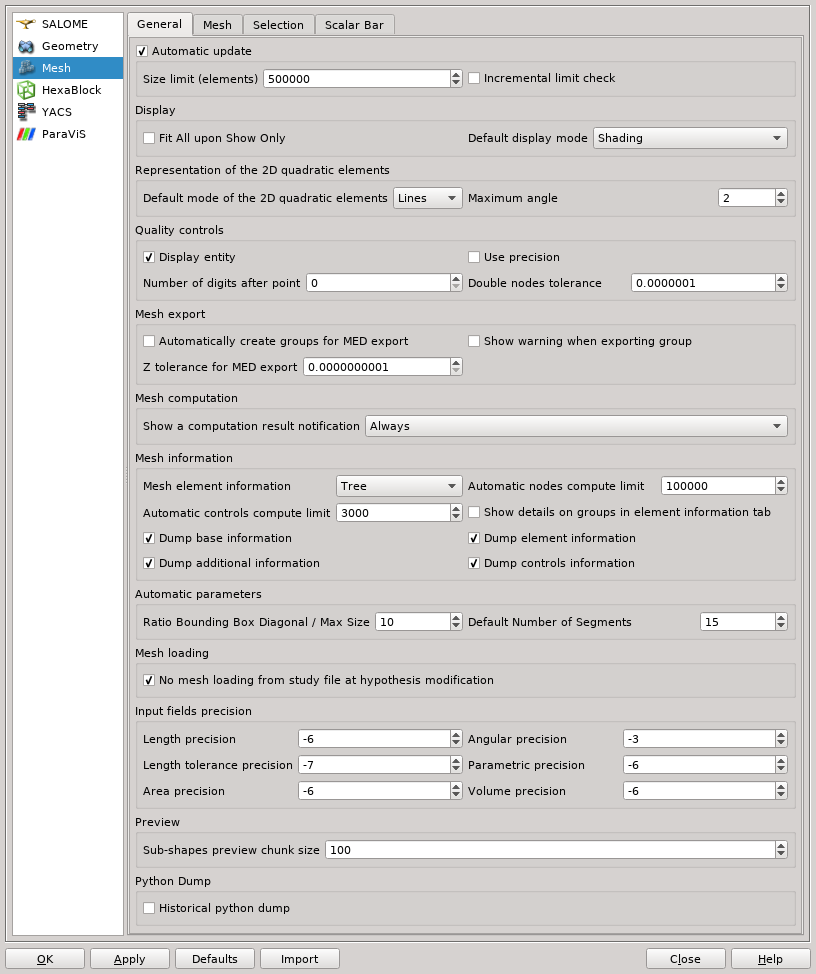The width and height of the screenshot is (816, 974).
Task: Click Sub-shapes preview chunk size field
Action: pos(550,850)
